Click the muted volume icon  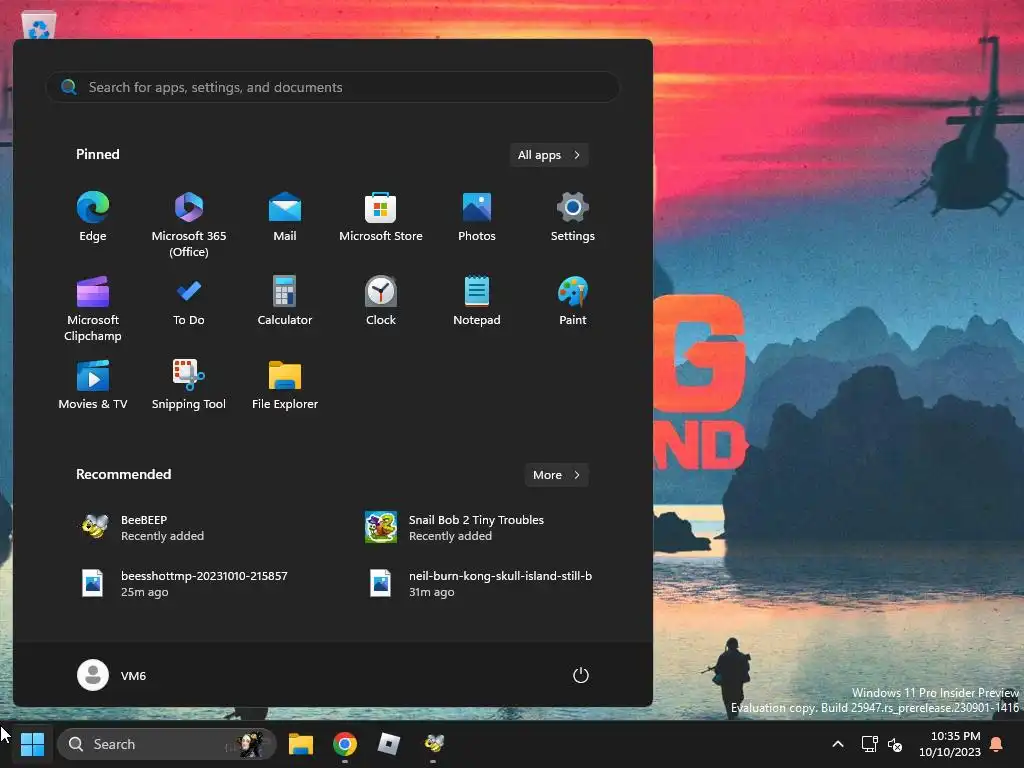tap(895, 744)
